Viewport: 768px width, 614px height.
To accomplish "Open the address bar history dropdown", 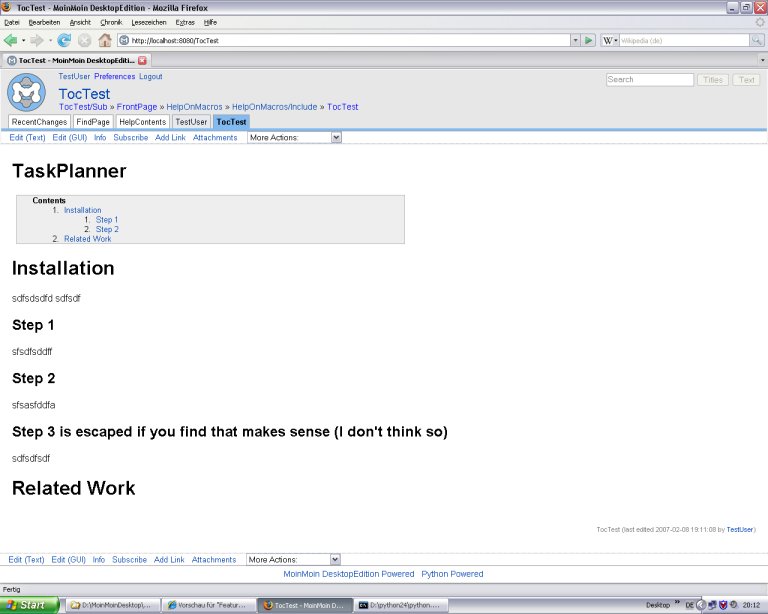I will click(x=574, y=41).
